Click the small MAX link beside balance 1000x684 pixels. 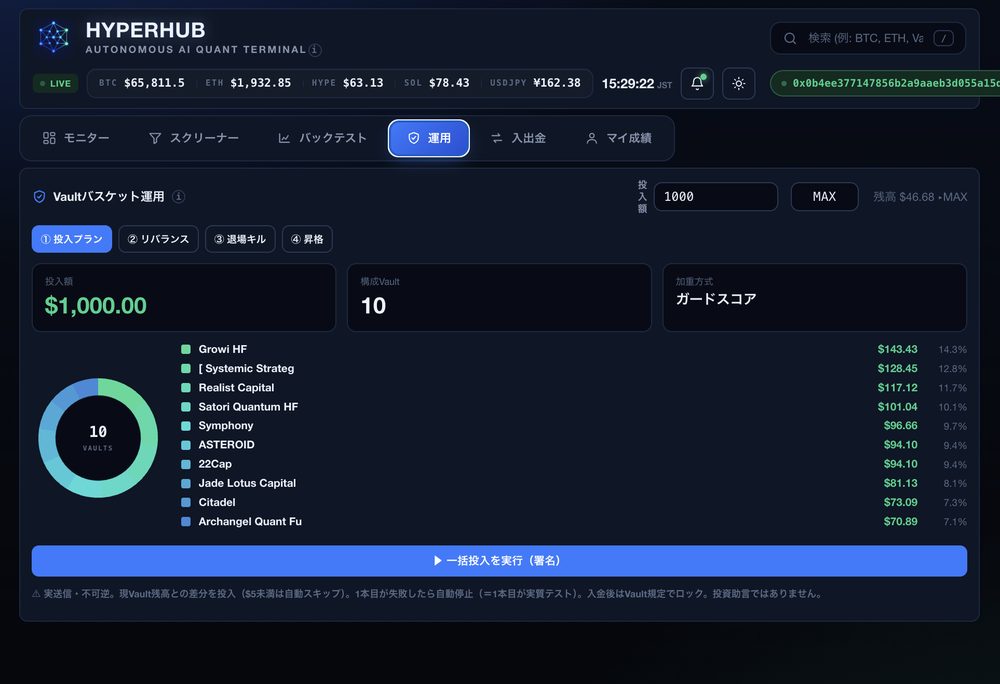pyautogui.click(x=955, y=197)
